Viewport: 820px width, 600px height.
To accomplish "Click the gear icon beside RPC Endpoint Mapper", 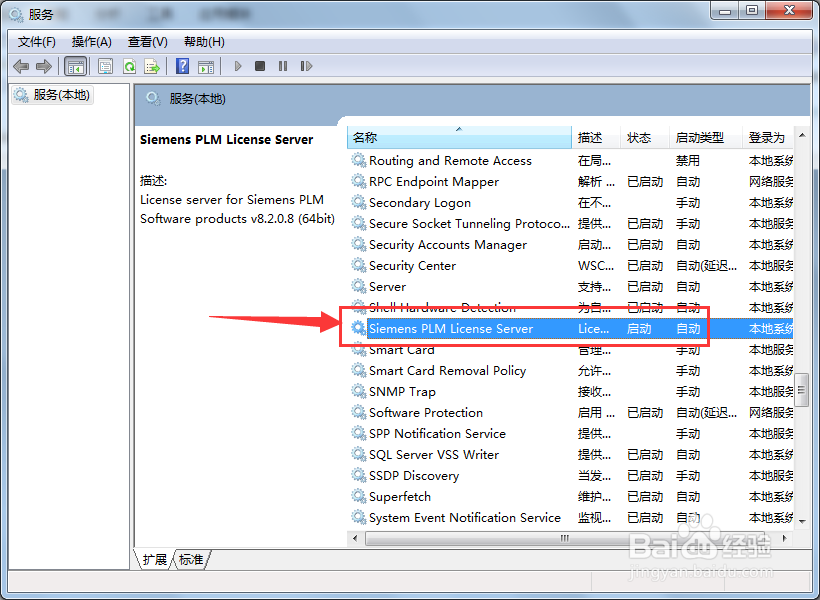I will point(358,181).
